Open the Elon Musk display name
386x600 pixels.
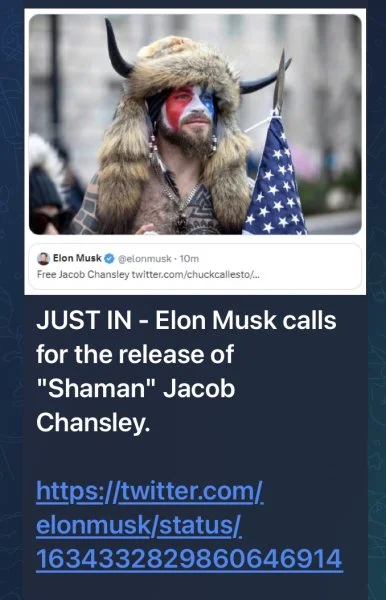click(x=77, y=258)
